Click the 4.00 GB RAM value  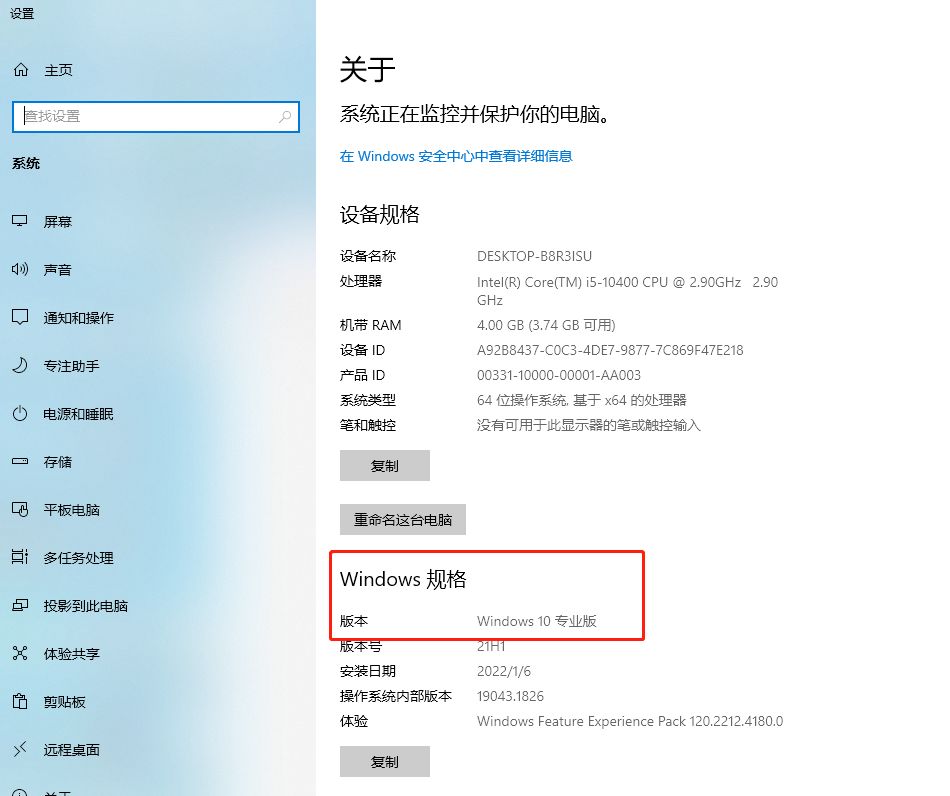tap(546, 325)
